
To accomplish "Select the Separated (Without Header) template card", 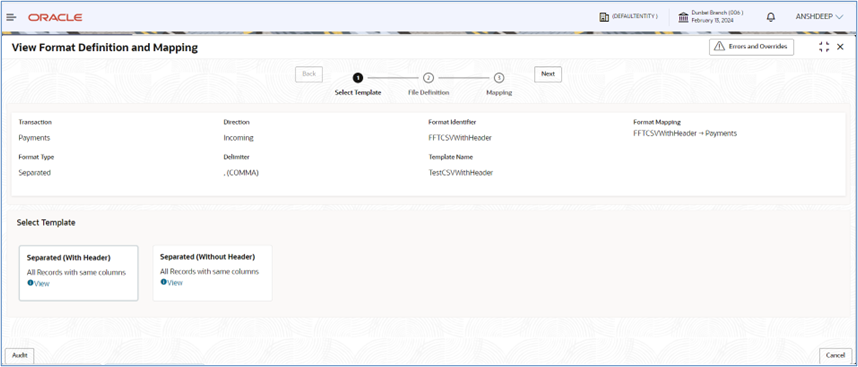I will click(212, 273).
